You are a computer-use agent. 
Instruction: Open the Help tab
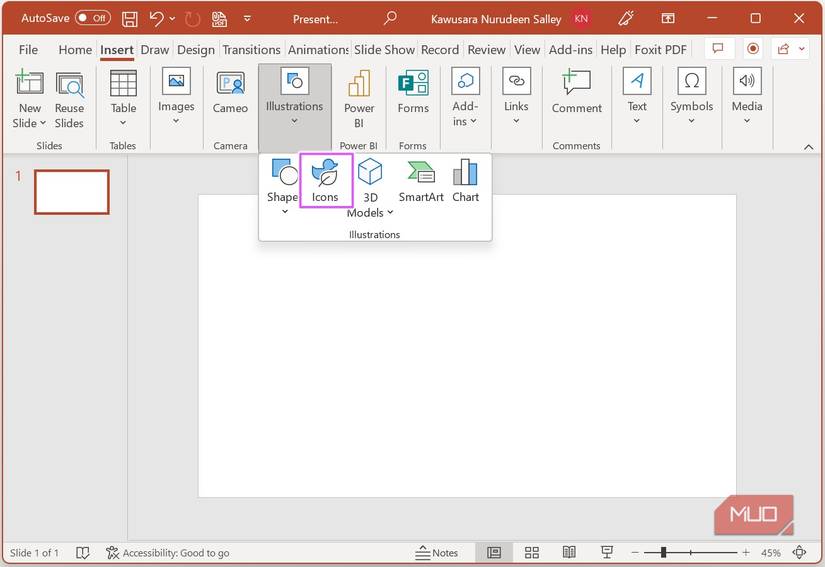[613, 49]
